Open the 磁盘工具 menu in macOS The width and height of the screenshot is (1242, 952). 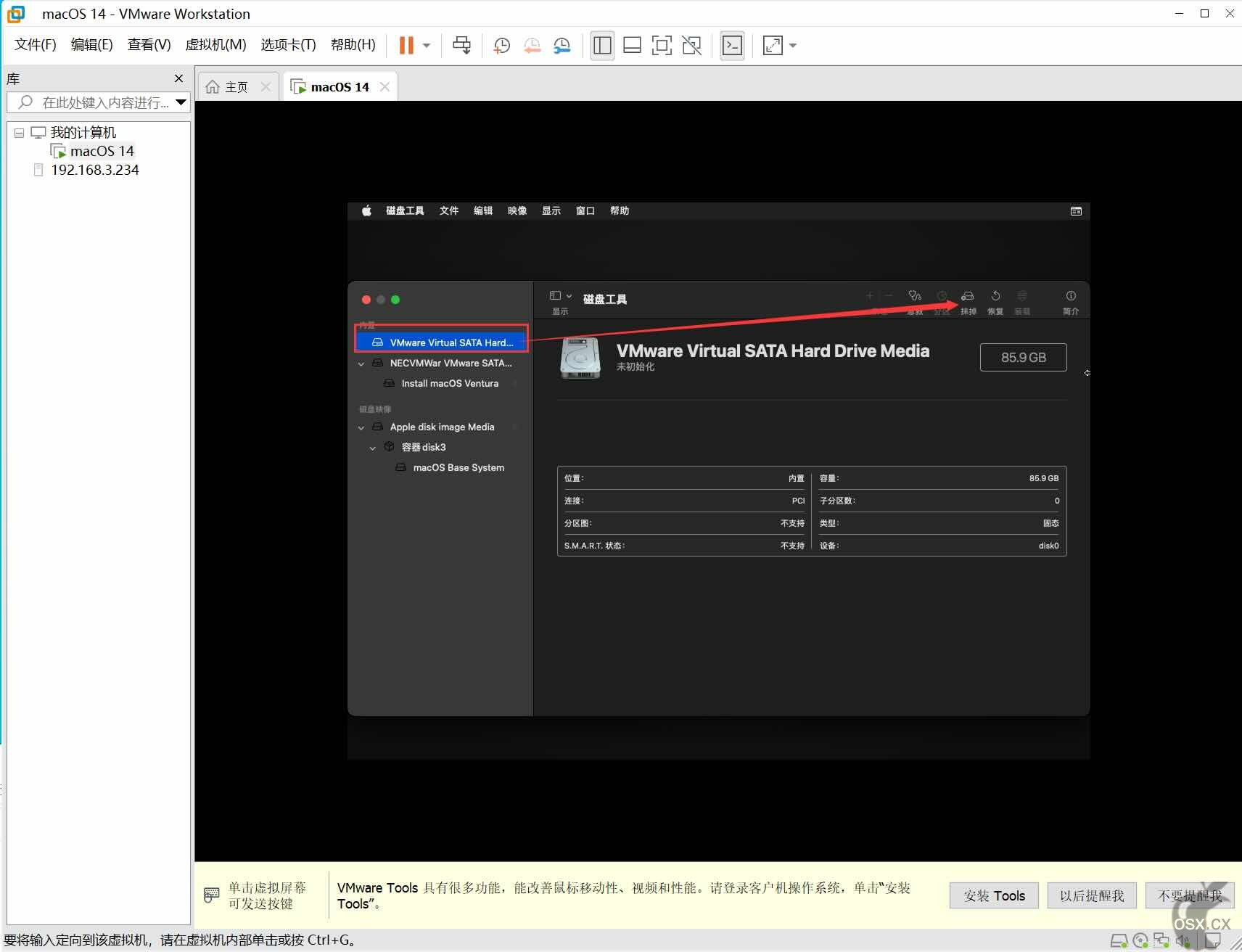pyautogui.click(x=405, y=211)
